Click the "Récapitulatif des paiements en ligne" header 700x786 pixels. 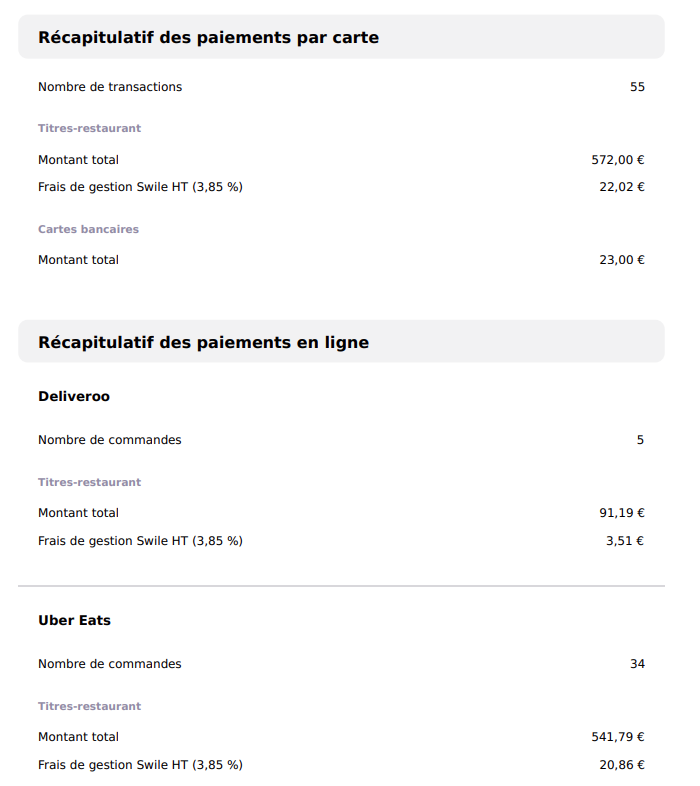point(203,343)
